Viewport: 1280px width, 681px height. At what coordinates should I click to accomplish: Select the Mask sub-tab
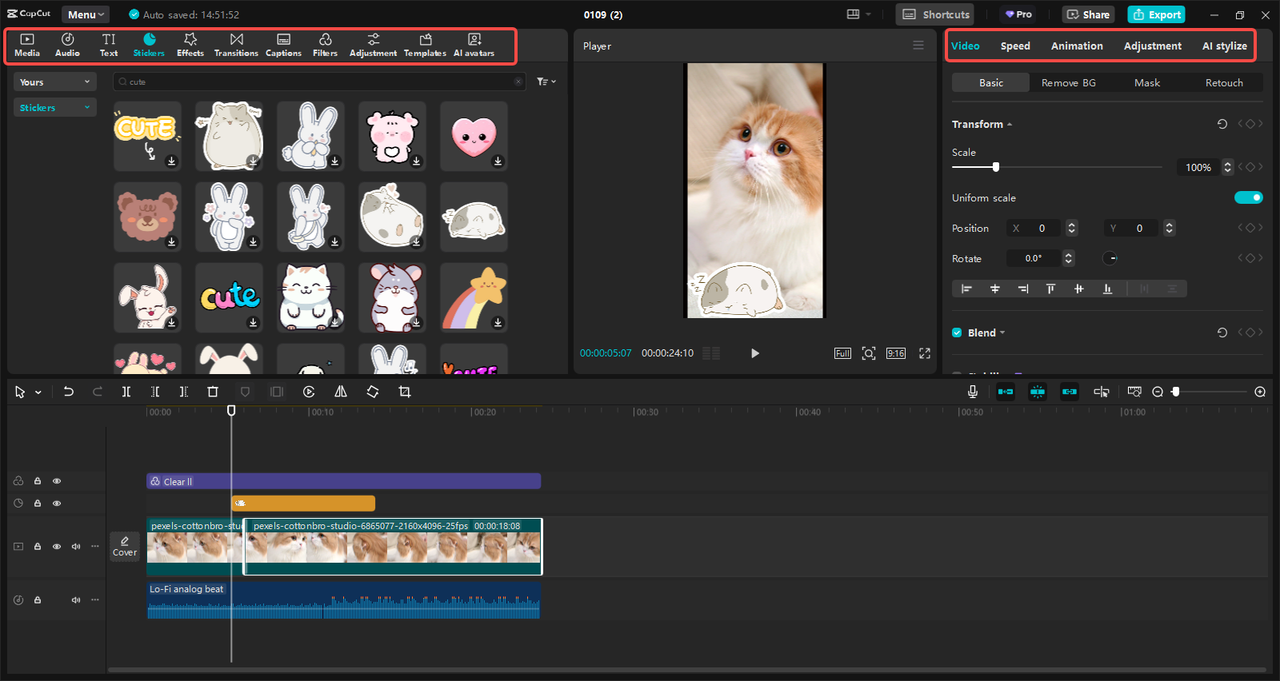coord(1147,83)
